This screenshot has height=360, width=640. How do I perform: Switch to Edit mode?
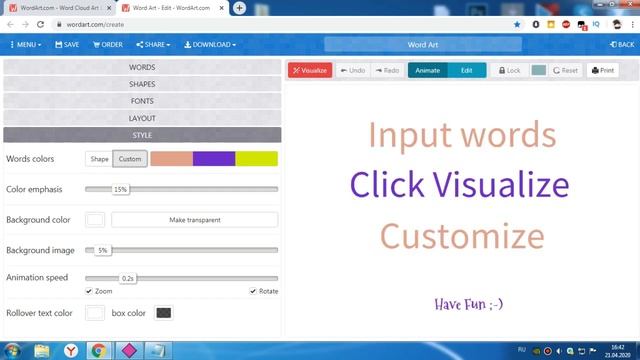(467, 70)
